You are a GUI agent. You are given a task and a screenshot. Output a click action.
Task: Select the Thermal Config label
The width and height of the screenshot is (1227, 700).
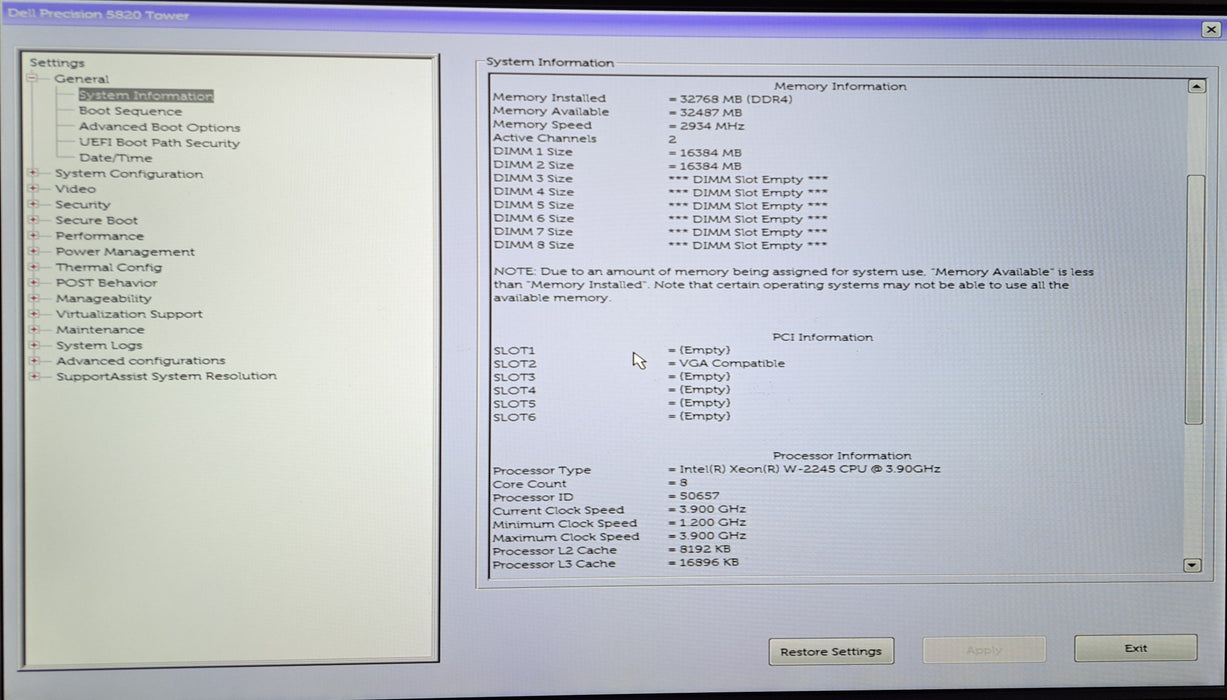[x=108, y=267]
